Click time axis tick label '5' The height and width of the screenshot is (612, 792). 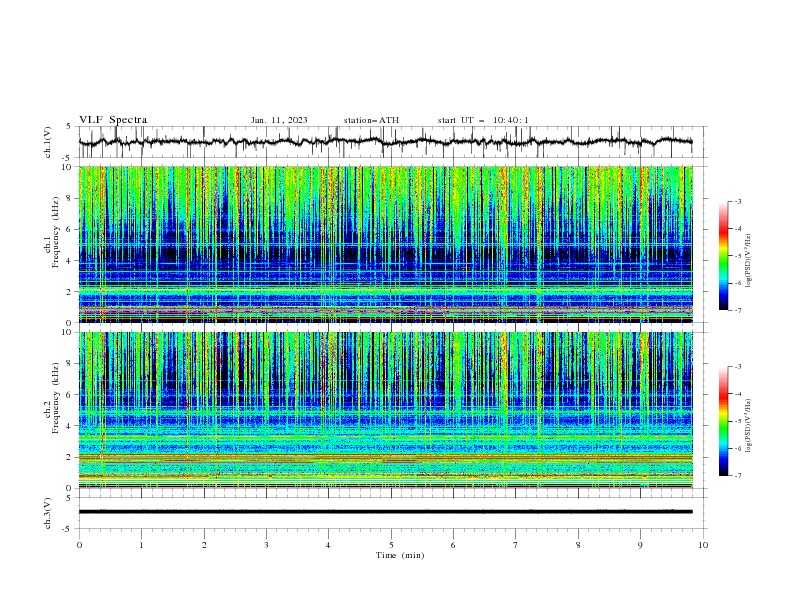pos(391,545)
